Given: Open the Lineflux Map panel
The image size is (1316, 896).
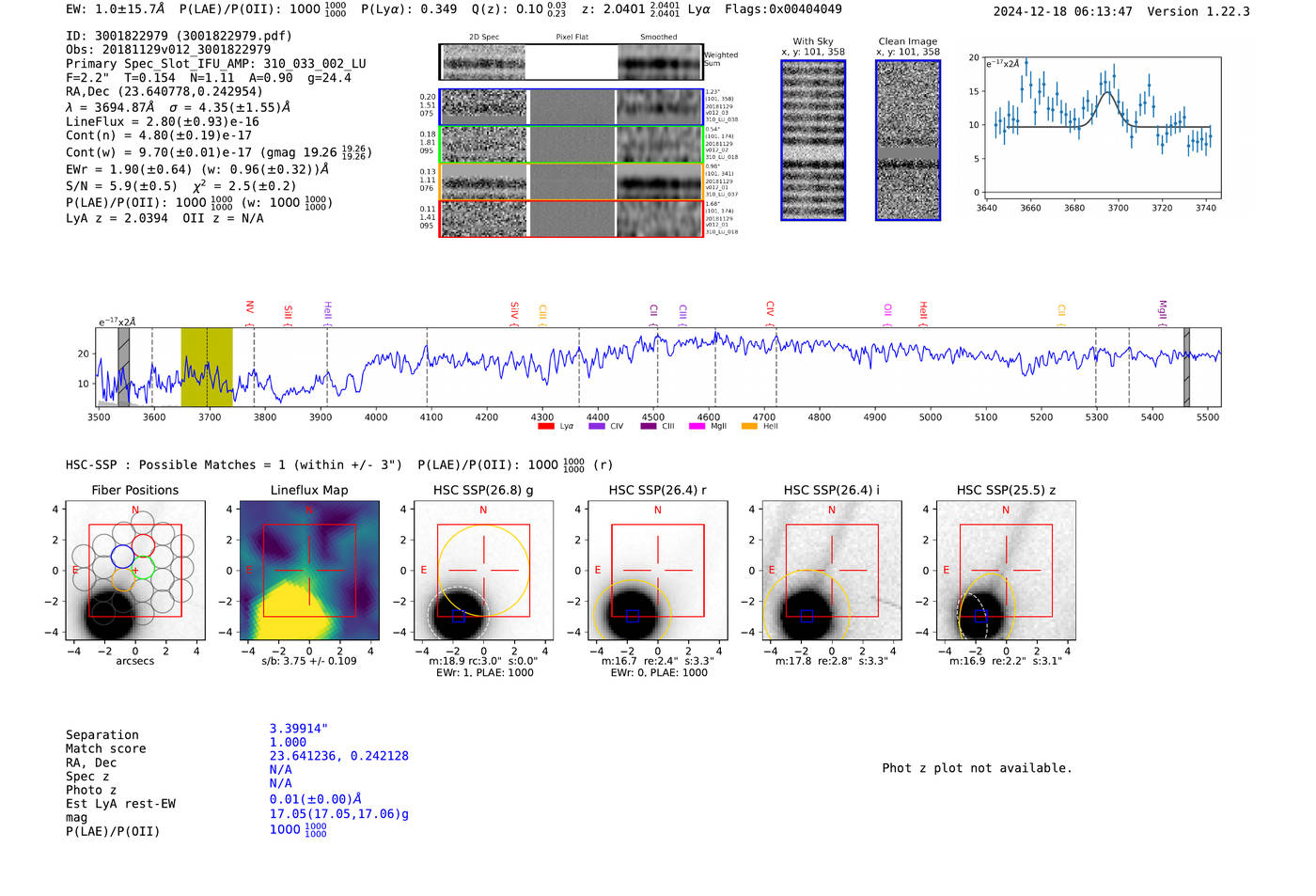Looking at the screenshot, I should tap(309, 571).
